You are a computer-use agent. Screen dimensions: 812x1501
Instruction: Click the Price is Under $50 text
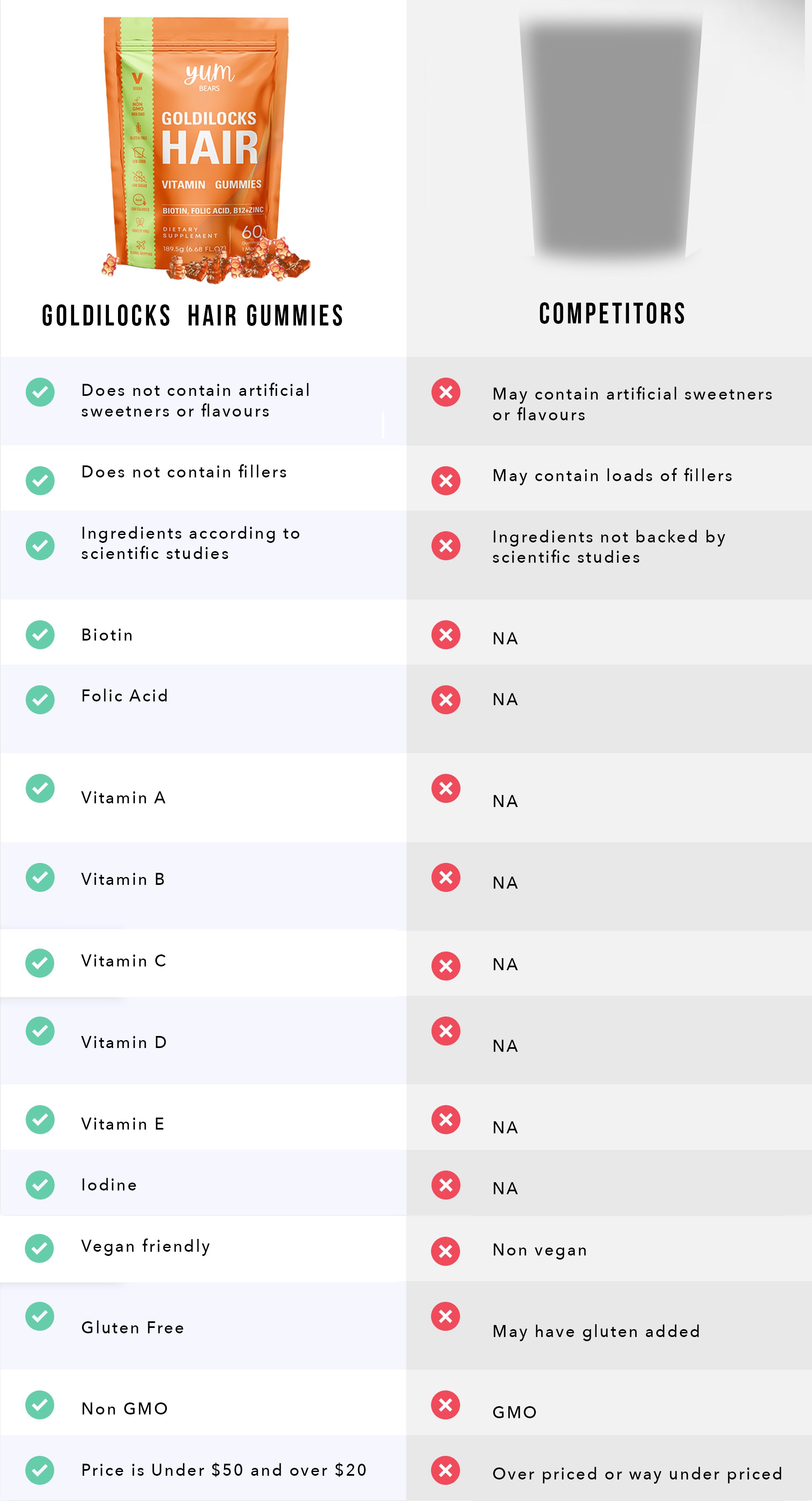pos(224,1470)
